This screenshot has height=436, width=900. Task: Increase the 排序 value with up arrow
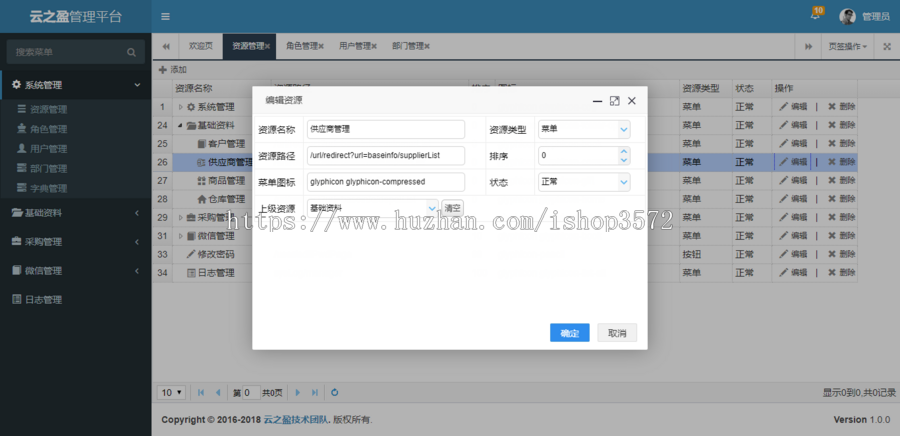[x=624, y=151]
